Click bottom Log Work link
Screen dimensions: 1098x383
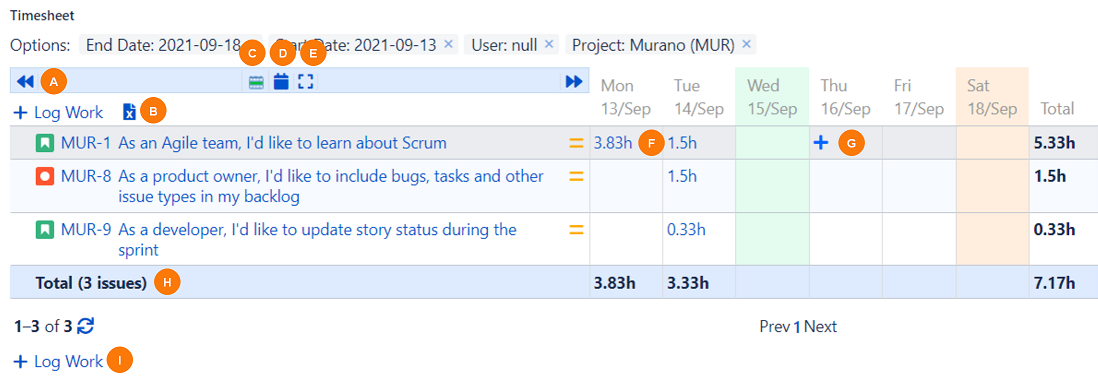click(x=58, y=361)
